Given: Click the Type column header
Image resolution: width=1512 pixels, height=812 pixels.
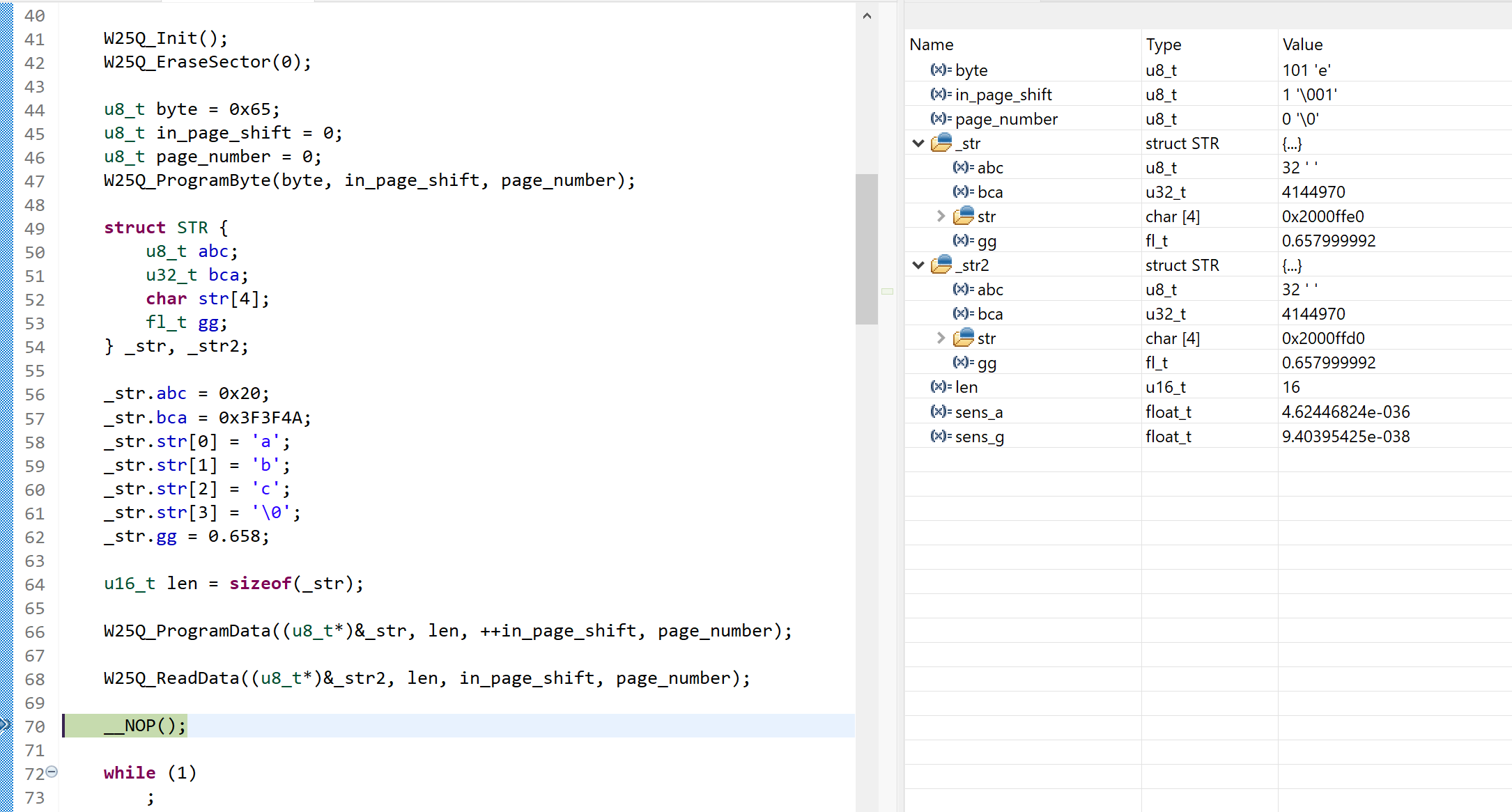Looking at the screenshot, I should 1163,45.
